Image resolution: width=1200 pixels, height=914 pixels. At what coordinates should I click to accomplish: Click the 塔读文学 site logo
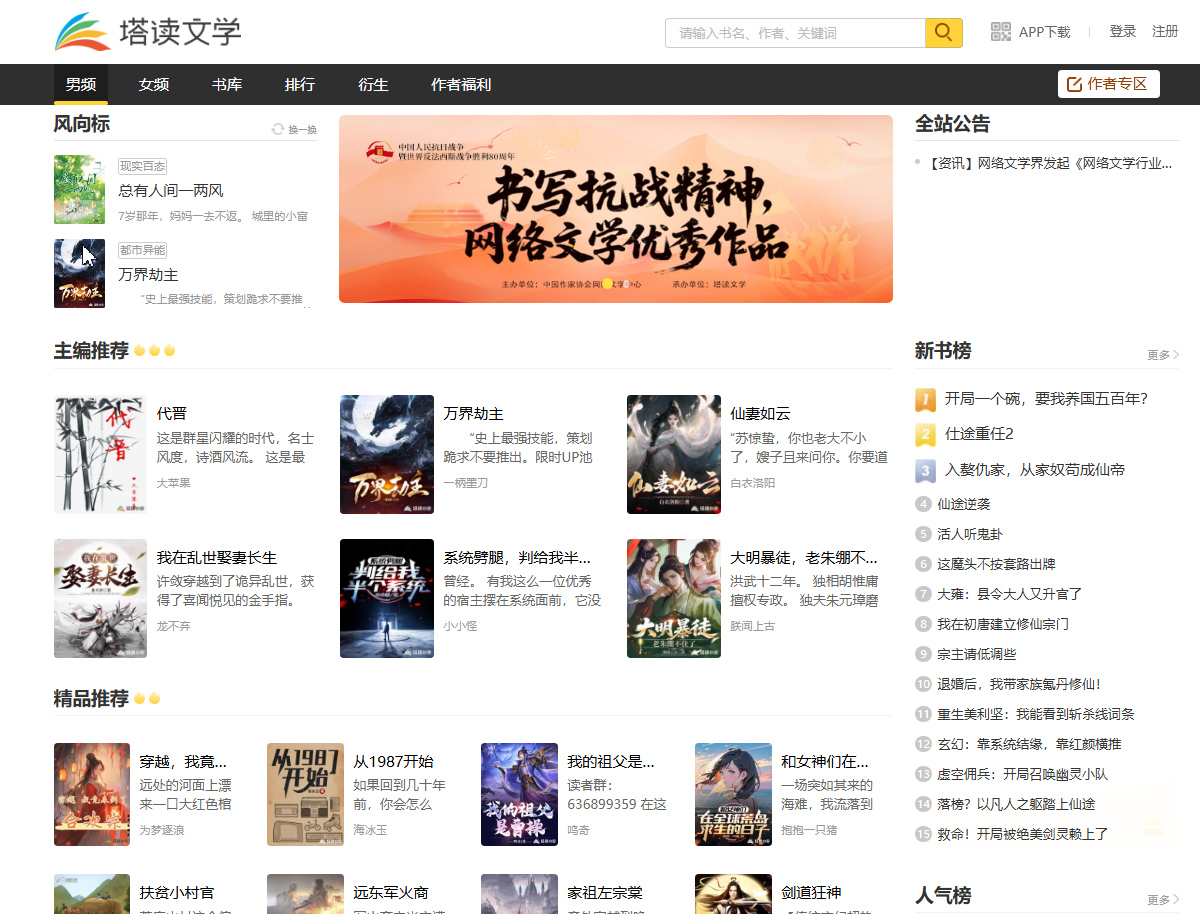pos(148,32)
